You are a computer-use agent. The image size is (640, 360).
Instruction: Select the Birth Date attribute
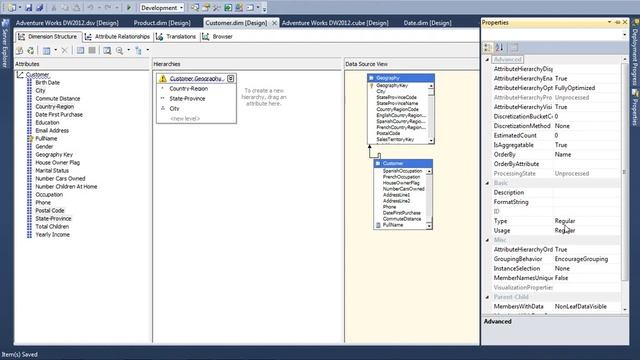(x=47, y=82)
